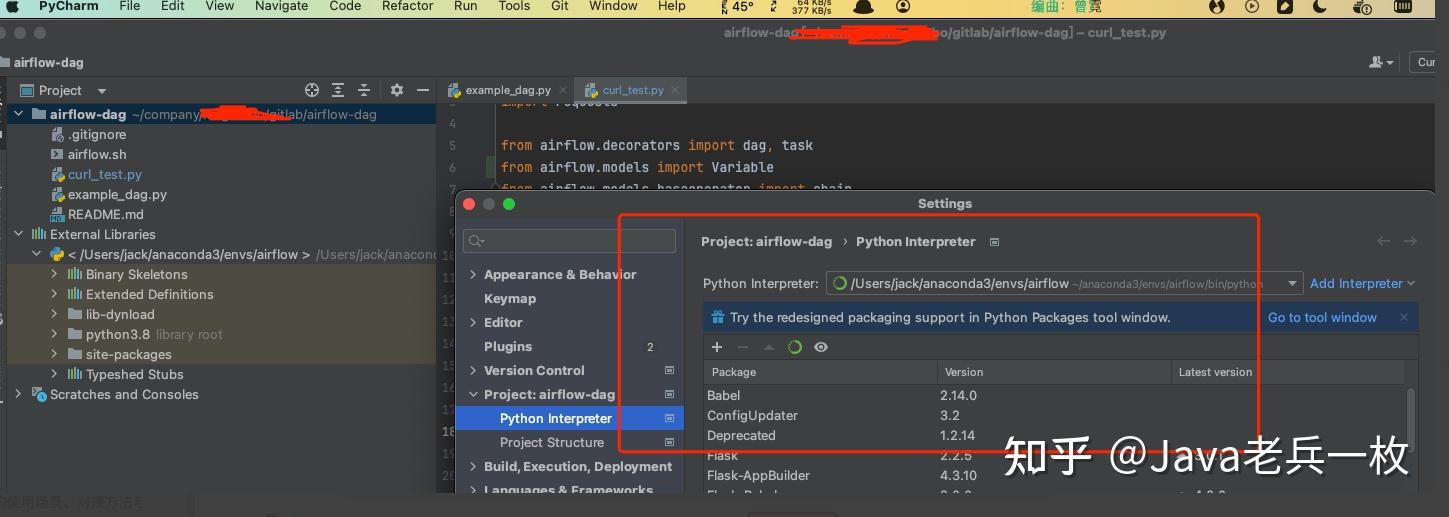1449x517 pixels.
Task: Click the package list vertical scrollbar
Action: (1410, 410)
